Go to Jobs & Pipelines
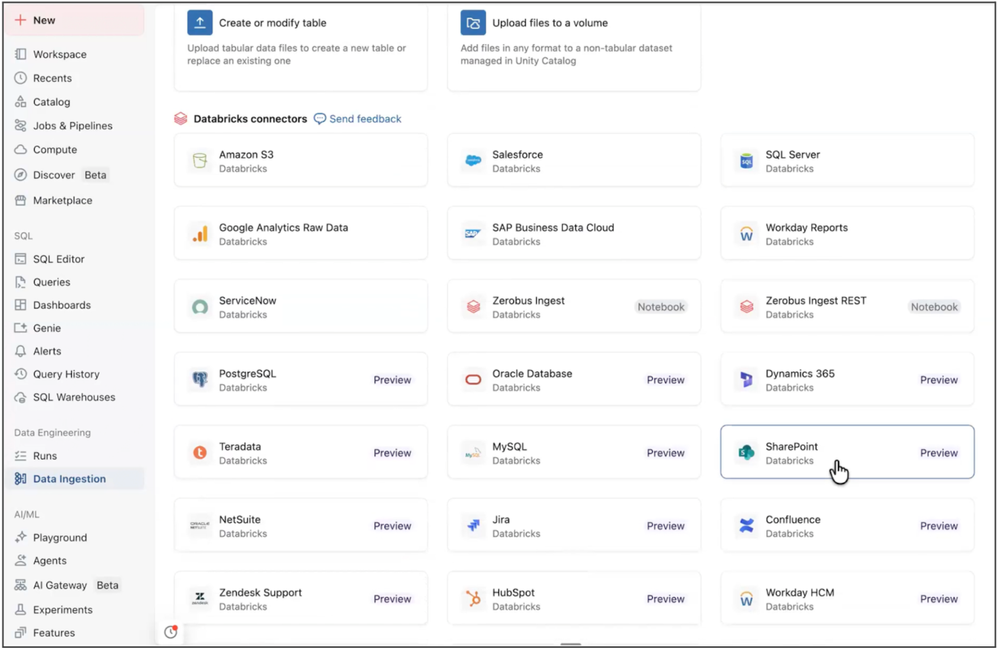Viewport: 998px width, 650px height. [x=72, y=126]
